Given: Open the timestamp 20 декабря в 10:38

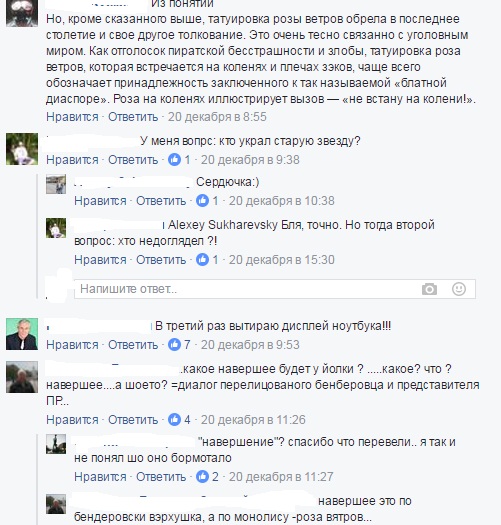Looking at the screenshot, I should pyautogui.click(x=282, y=201).
